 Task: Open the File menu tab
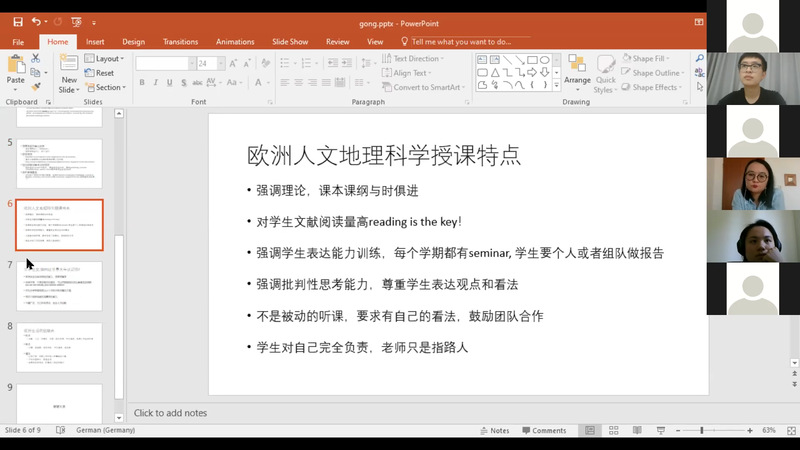[18, 42]
